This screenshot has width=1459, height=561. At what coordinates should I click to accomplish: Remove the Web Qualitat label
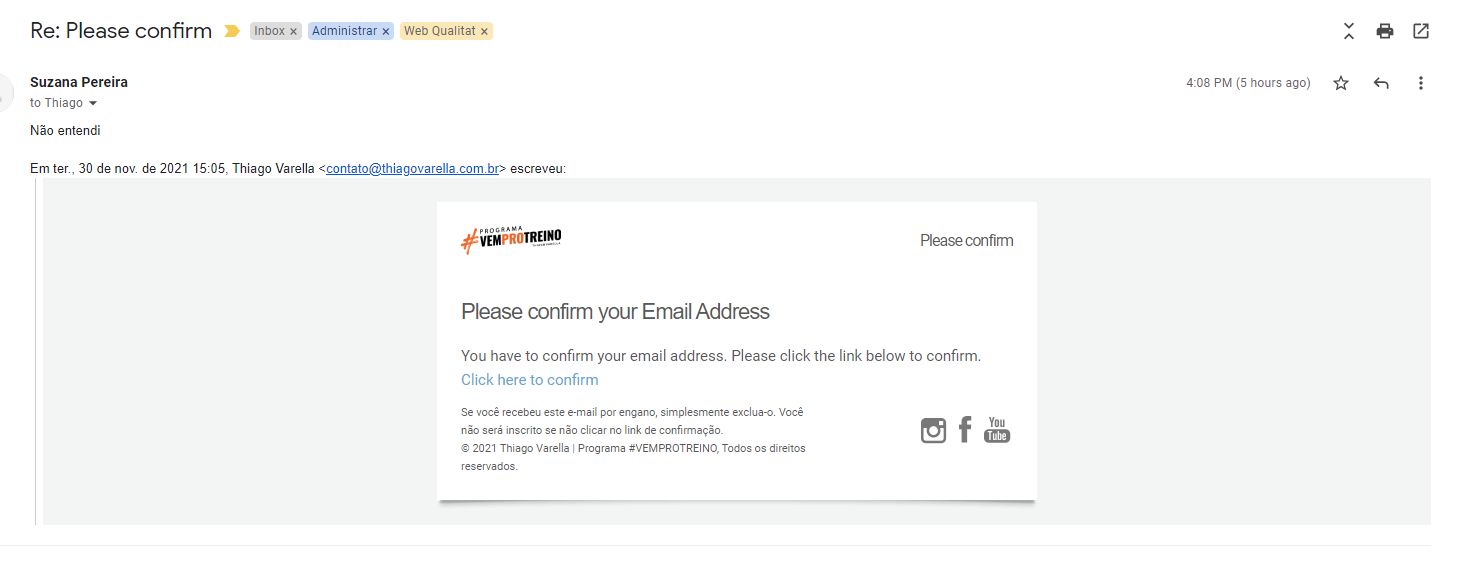[x=484, y=32]
